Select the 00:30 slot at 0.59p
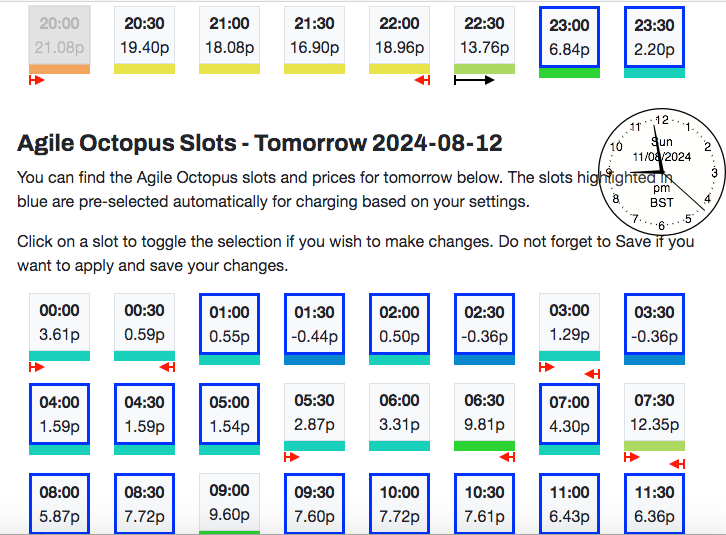Image resolution: width=726 pixels, height=535 pixels. pos(144,322)
